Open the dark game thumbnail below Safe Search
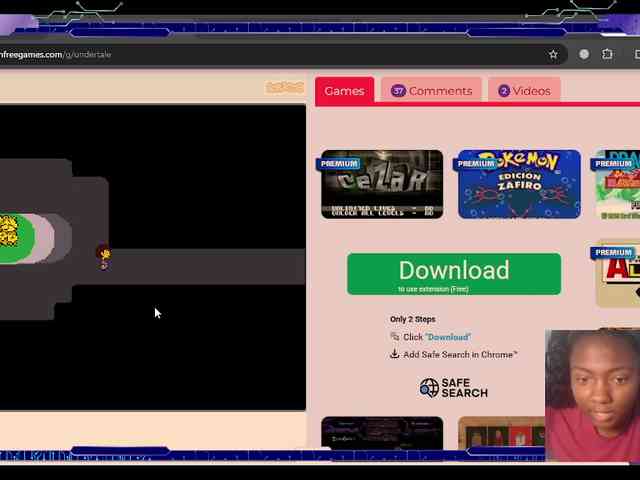Screen dimensions: 640x480 pyautogui.click(x=382, y=433)
